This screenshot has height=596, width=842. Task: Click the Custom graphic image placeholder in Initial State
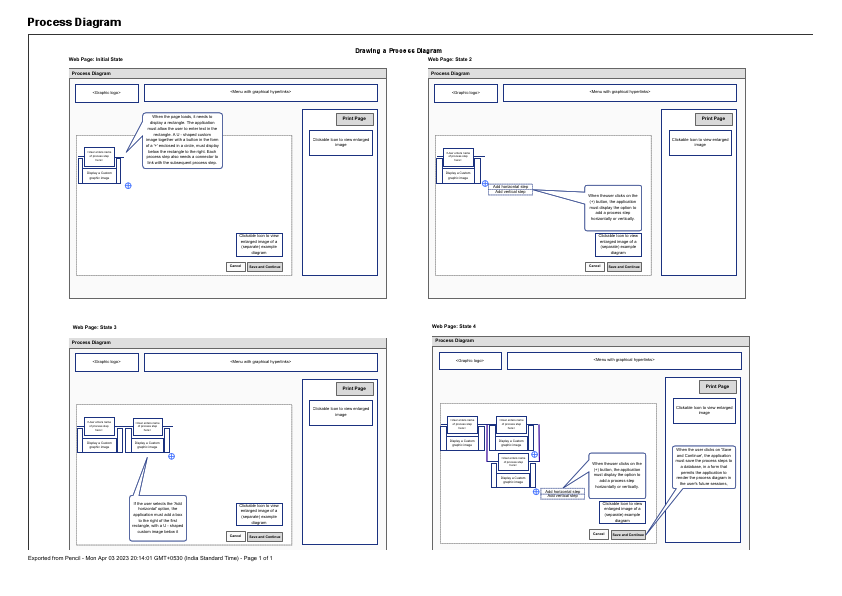[100, 177]
